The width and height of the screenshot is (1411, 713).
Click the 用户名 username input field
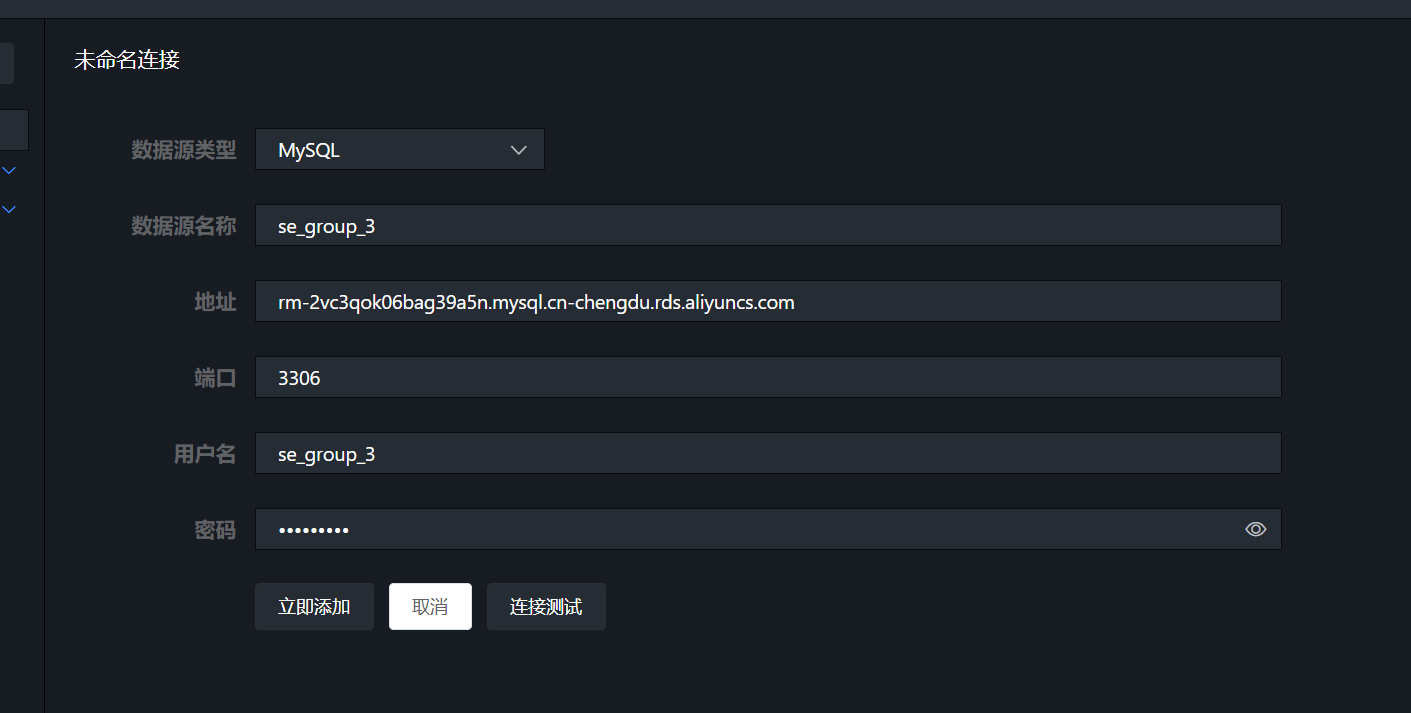pos(768,454)
